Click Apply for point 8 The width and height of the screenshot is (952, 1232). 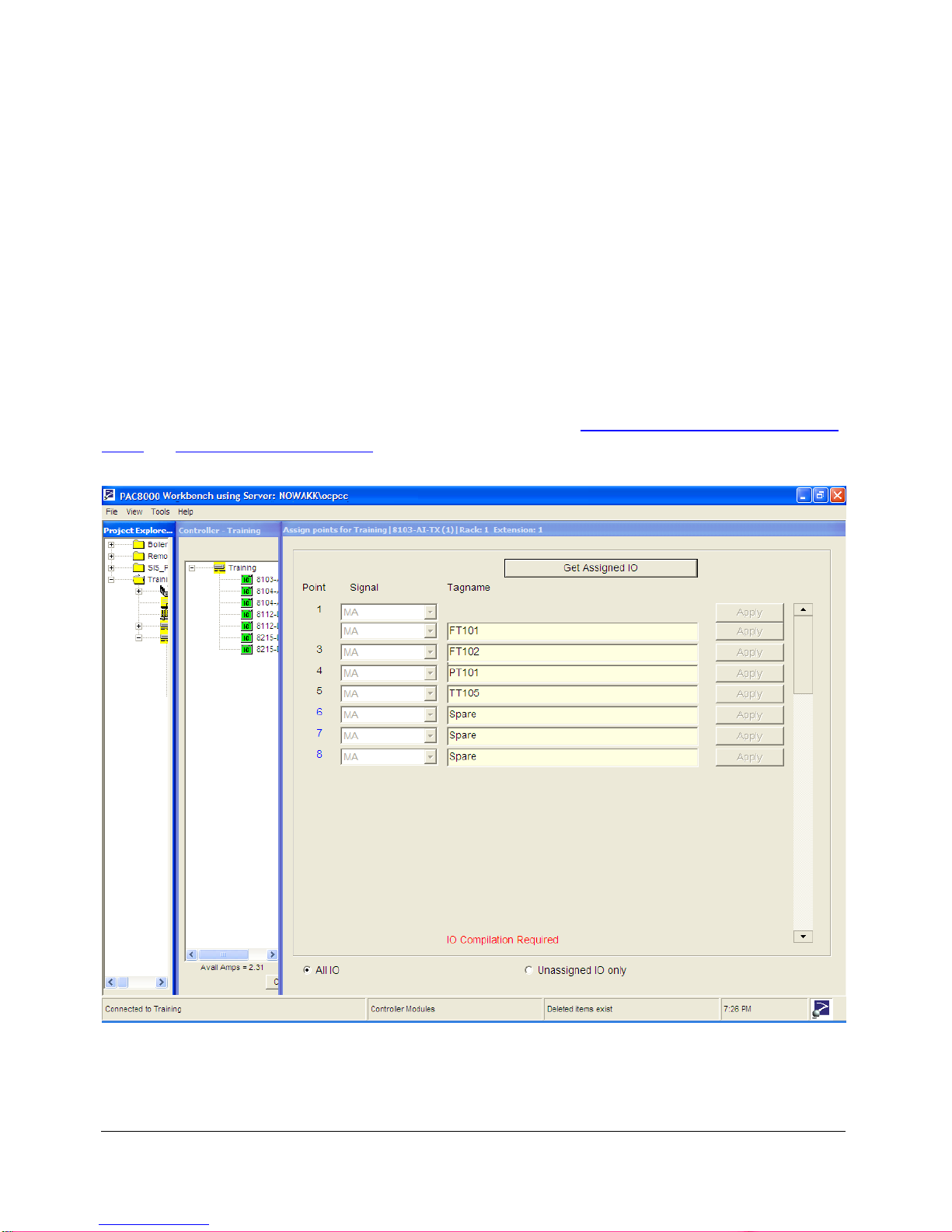749,756
